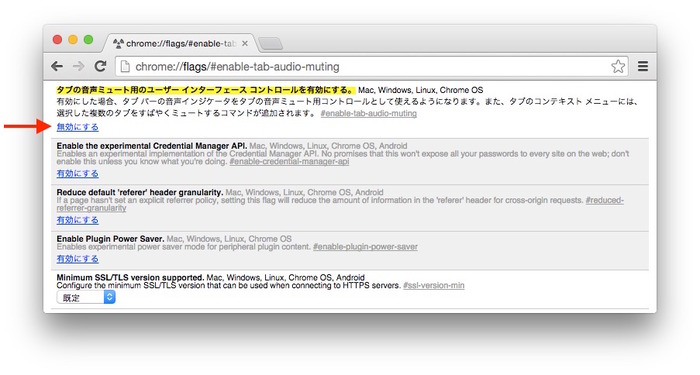Open a new tab button
Image resolution: width=700 pixels, height=375 pixels.
(271, 44)
